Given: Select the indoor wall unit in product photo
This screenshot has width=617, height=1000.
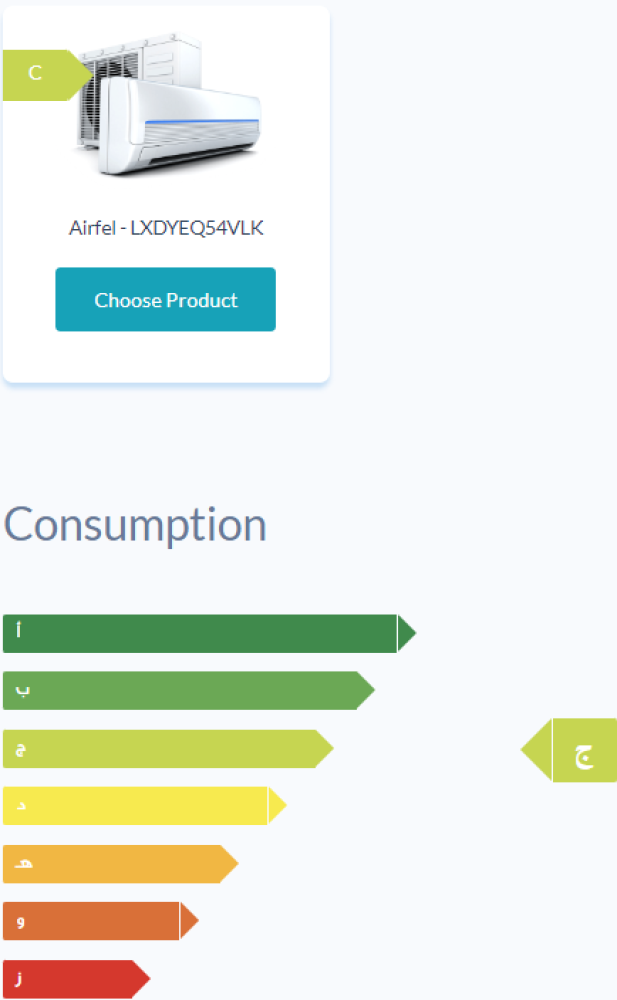Looking at the screenshot, I should coord(180,126).
